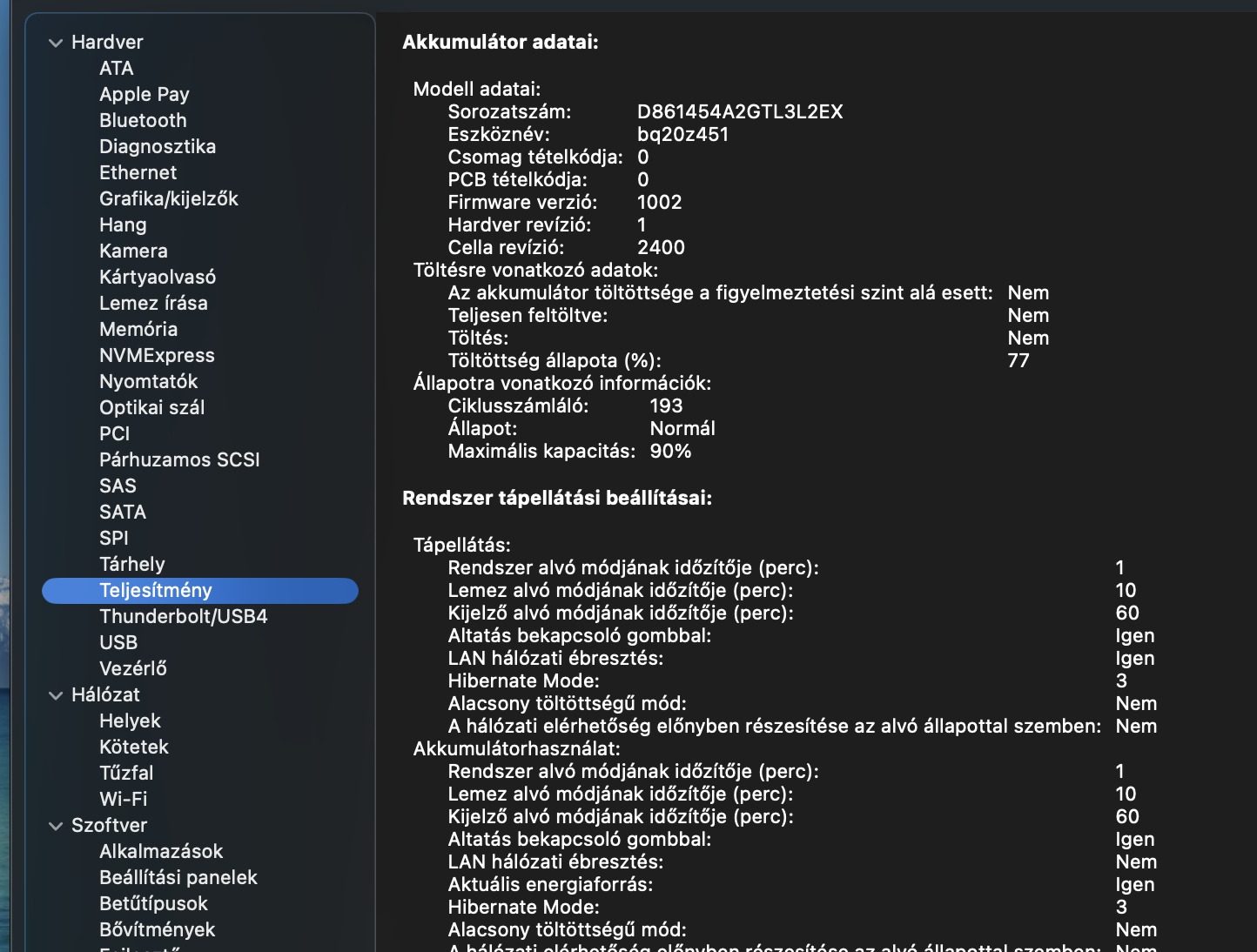Open the Apple Pay entry

coord(144,94)
